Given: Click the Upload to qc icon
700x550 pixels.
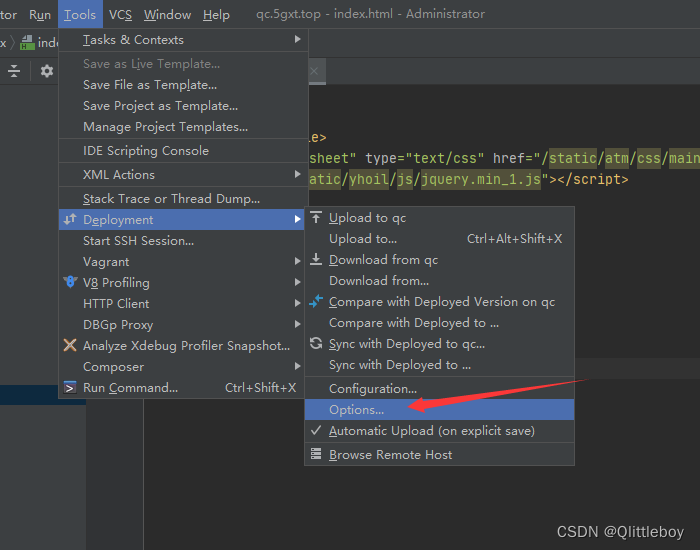Looking at the screenshot, I should pos(316,218).
